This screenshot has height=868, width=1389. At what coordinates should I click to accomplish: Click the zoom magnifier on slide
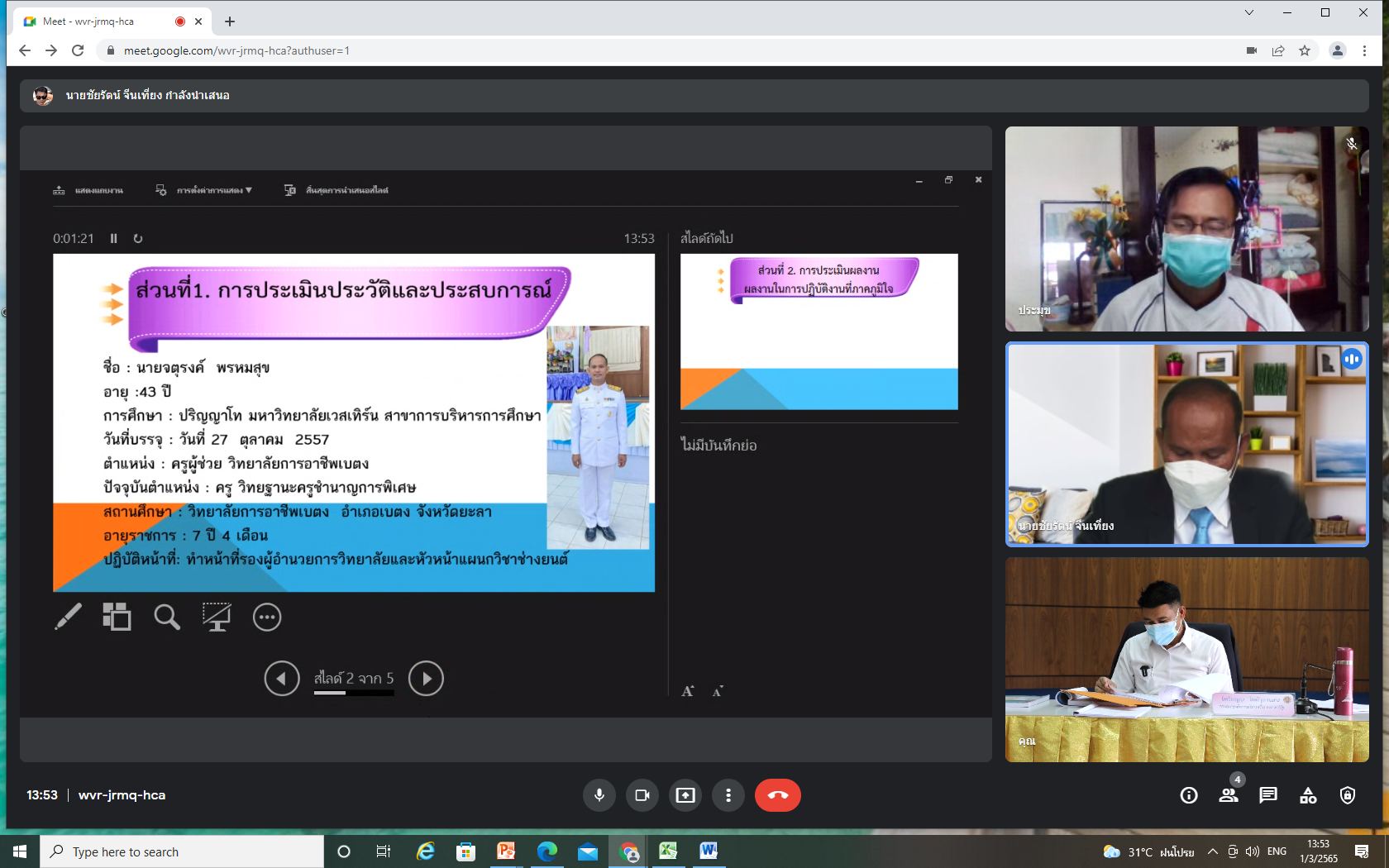pos(167,617)
